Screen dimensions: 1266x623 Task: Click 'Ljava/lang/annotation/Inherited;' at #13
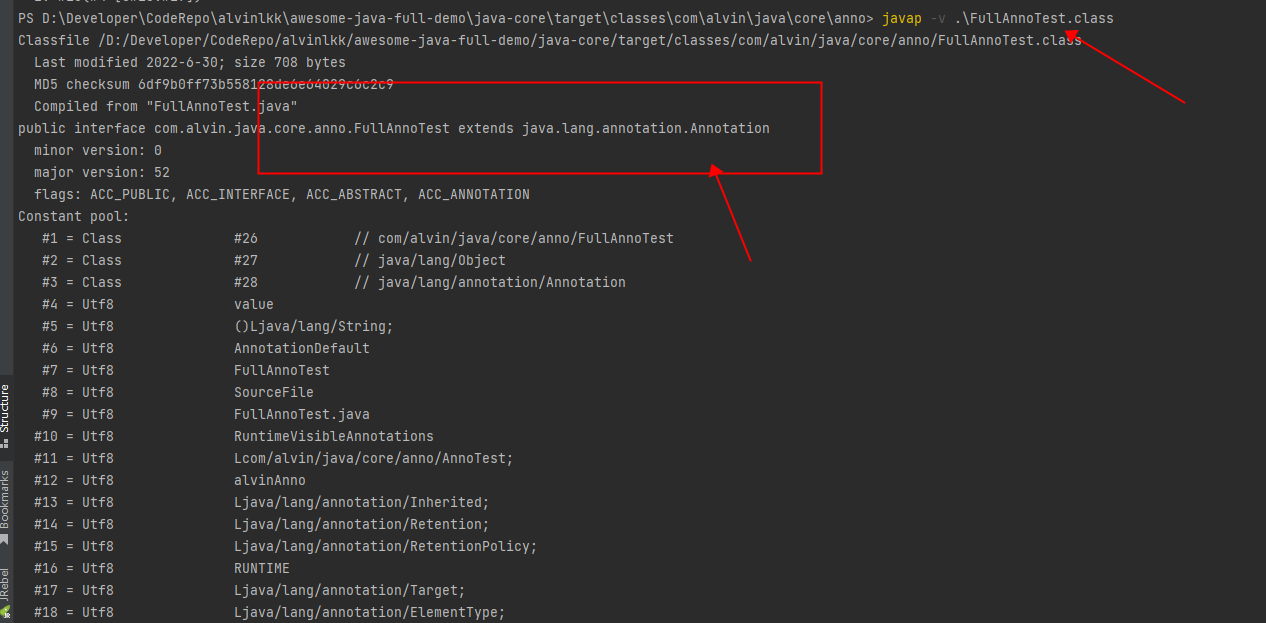tap(362, 502)
